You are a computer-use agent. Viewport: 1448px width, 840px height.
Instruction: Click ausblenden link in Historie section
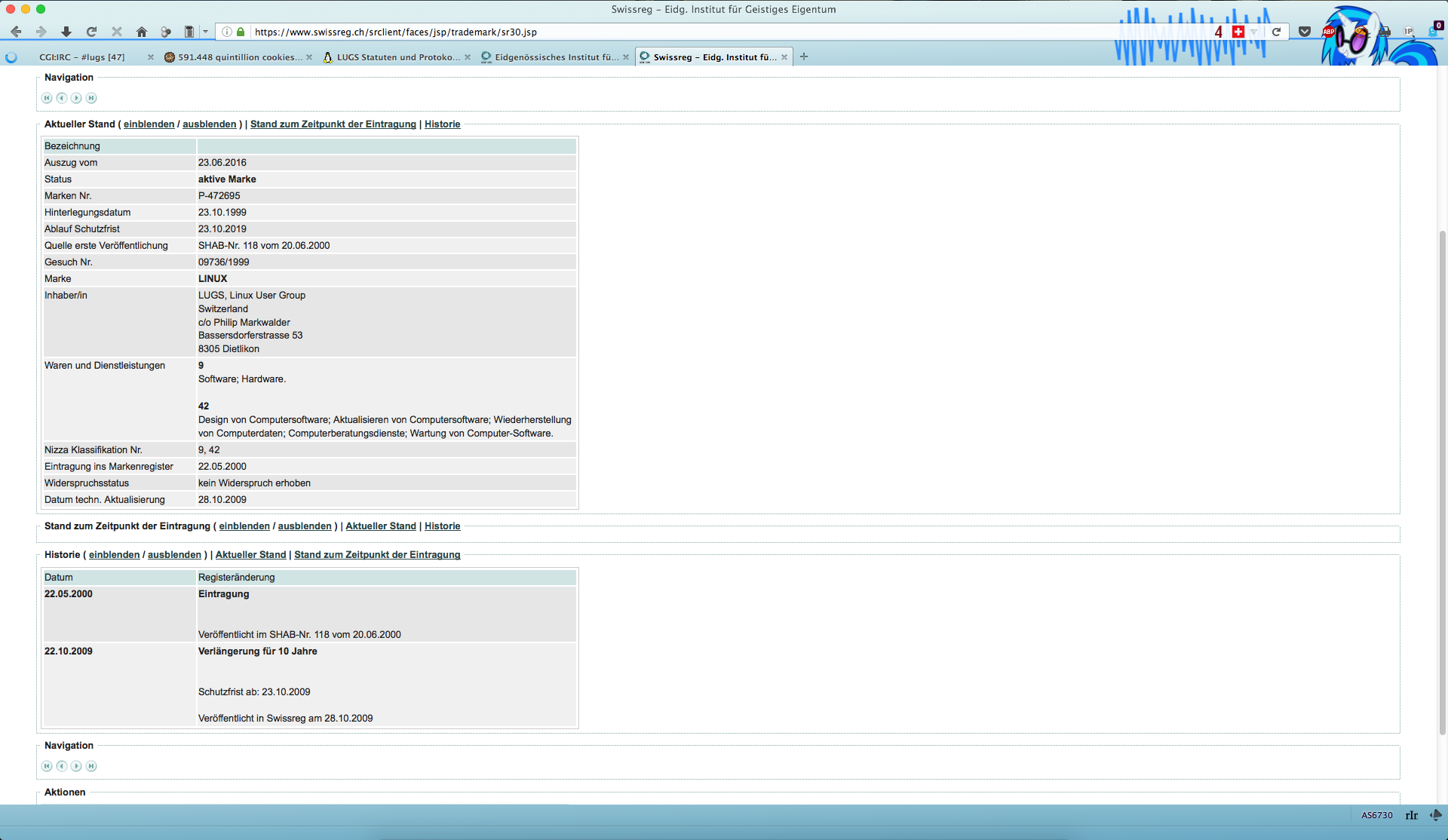pyautogui.click(x=174, y=555)
